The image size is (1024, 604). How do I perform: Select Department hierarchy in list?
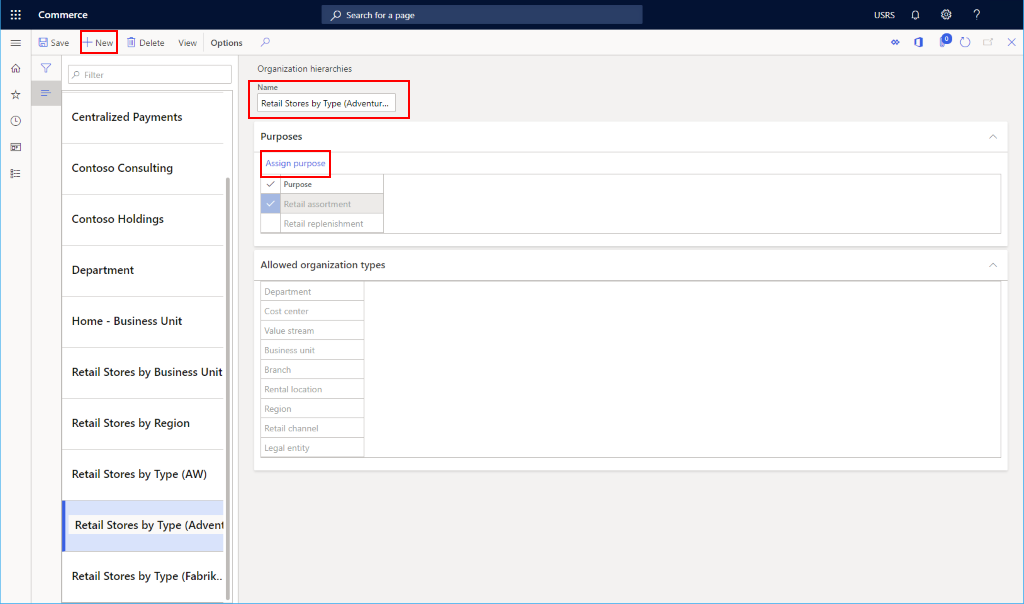coord(142,270)
